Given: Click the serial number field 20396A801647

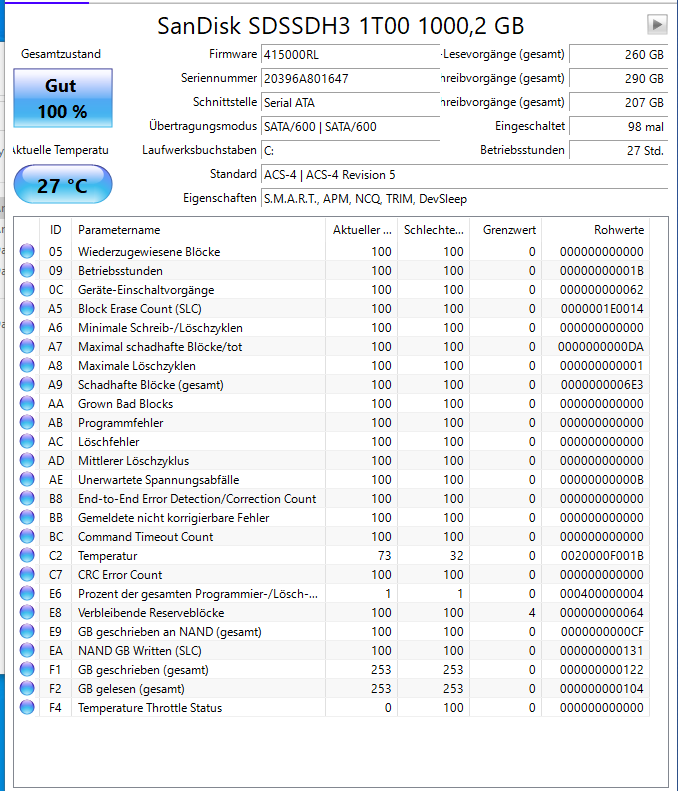Looking at the screenshot, I should (x=351, y=79).
